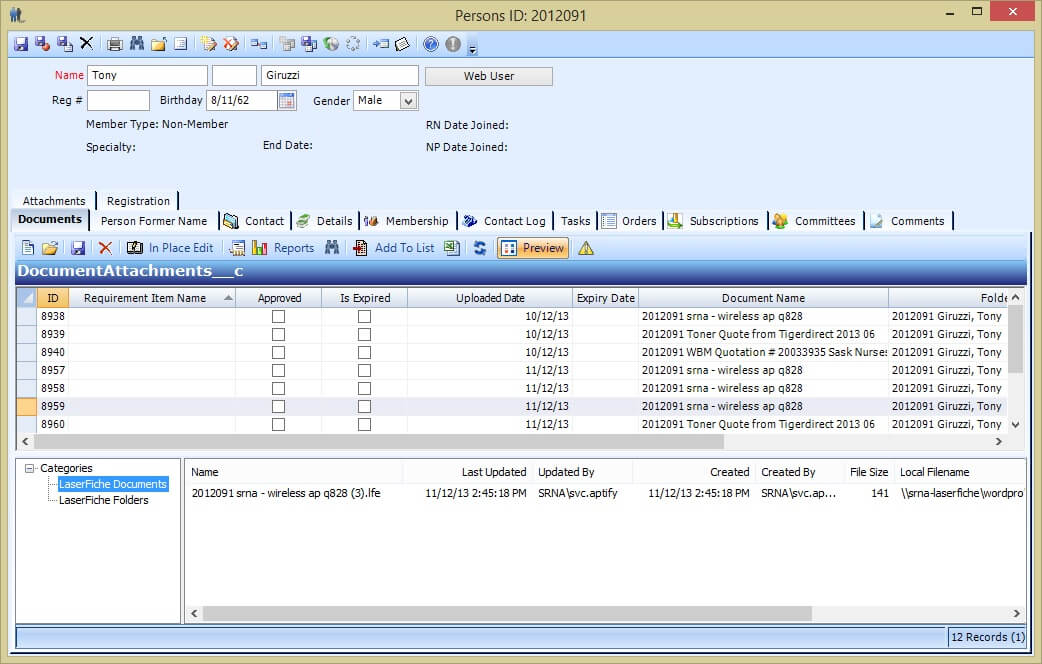This screenshot has width=1042, height=664.
Task: Click the open folder icon in the Documents toolbar
Action: pos(50,248)
